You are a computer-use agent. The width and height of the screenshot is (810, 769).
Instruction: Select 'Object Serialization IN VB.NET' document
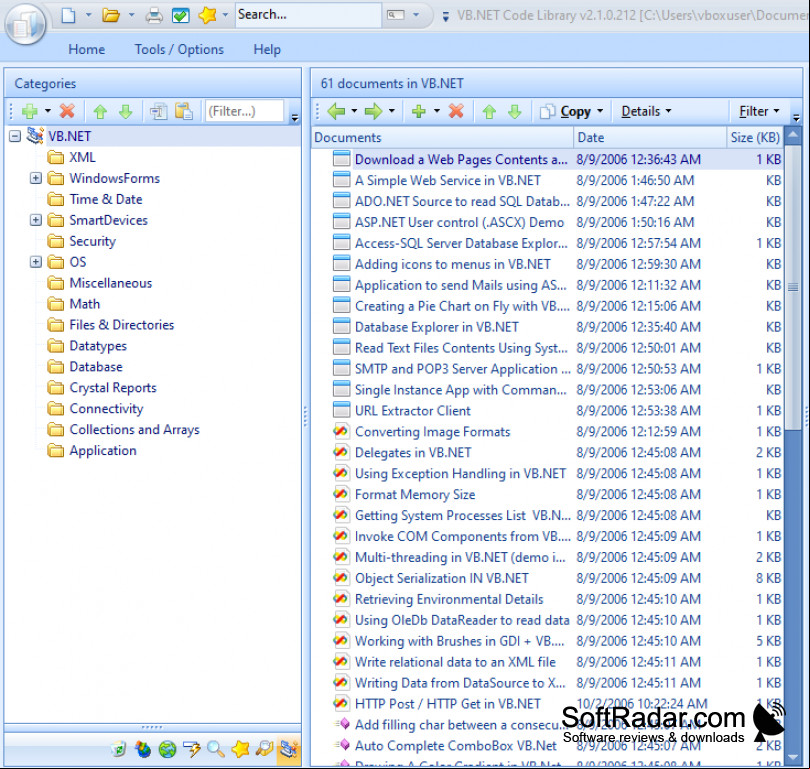click(442, 578)
